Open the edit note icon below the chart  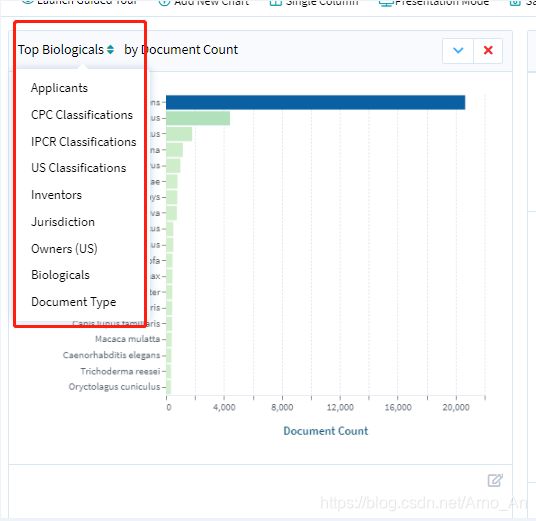(x=495, y=480)
